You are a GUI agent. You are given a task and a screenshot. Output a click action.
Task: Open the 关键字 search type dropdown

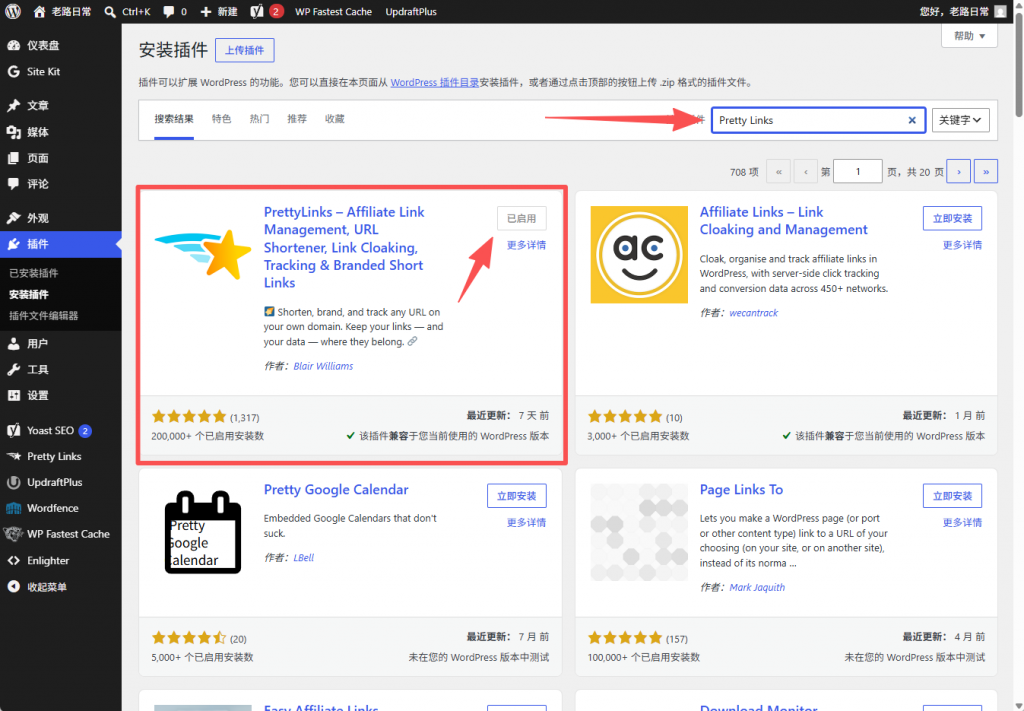(x=960, y=120)
